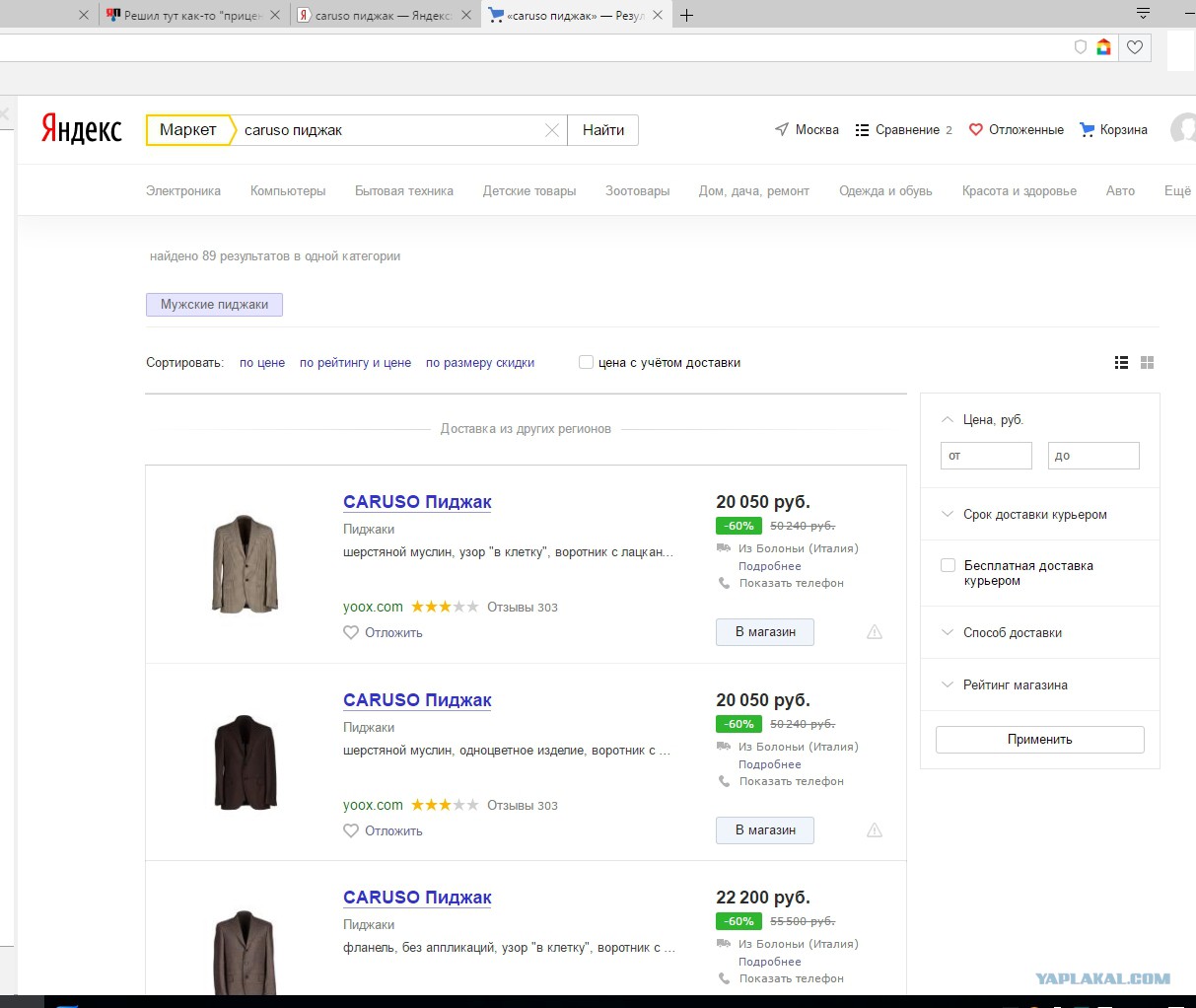
Task: Open the user avatar profile
Action: click(x=1182, y=129)
